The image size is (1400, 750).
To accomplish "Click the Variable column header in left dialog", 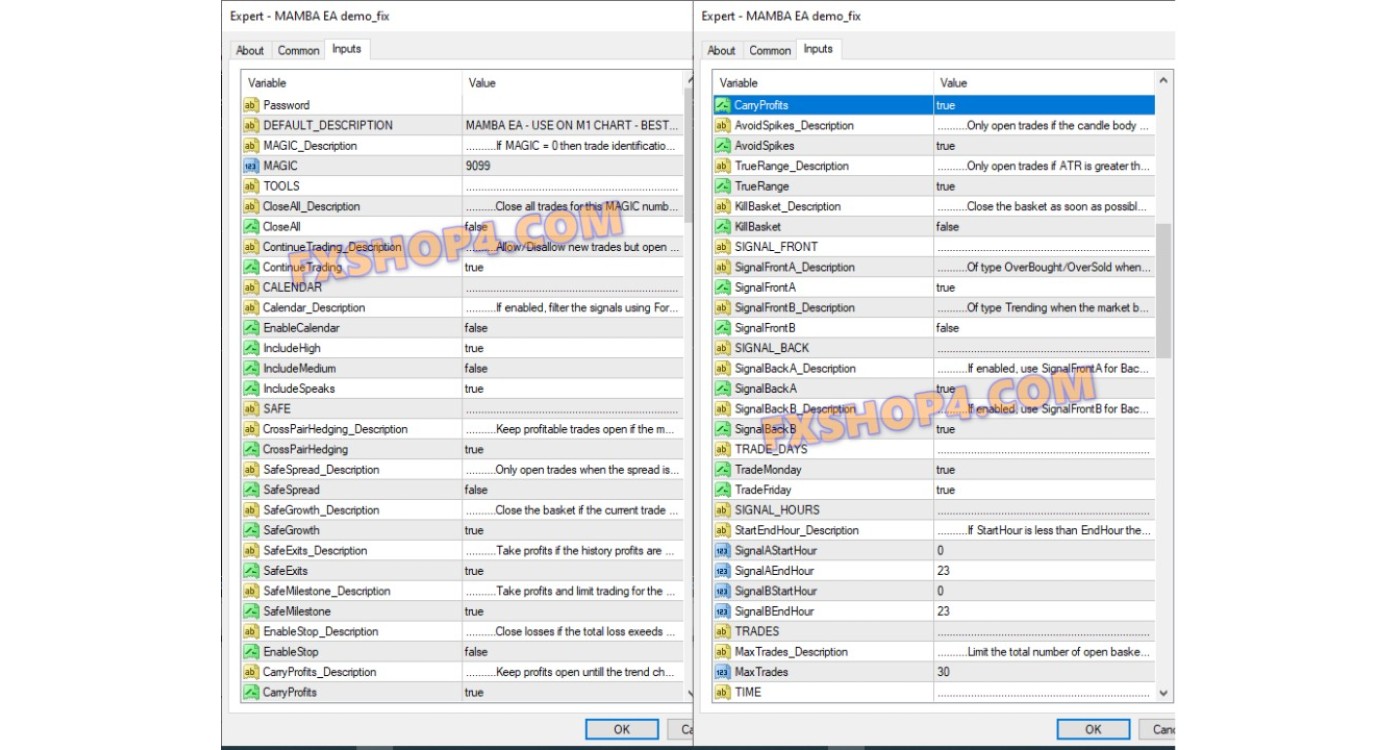I will (350, 83).
